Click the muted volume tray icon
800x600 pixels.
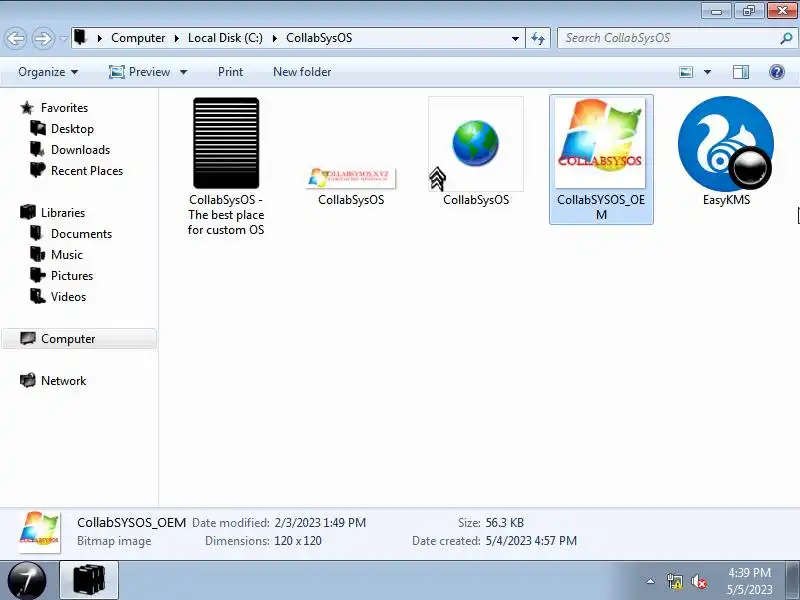pyautogui.click(x=698, y=581)
